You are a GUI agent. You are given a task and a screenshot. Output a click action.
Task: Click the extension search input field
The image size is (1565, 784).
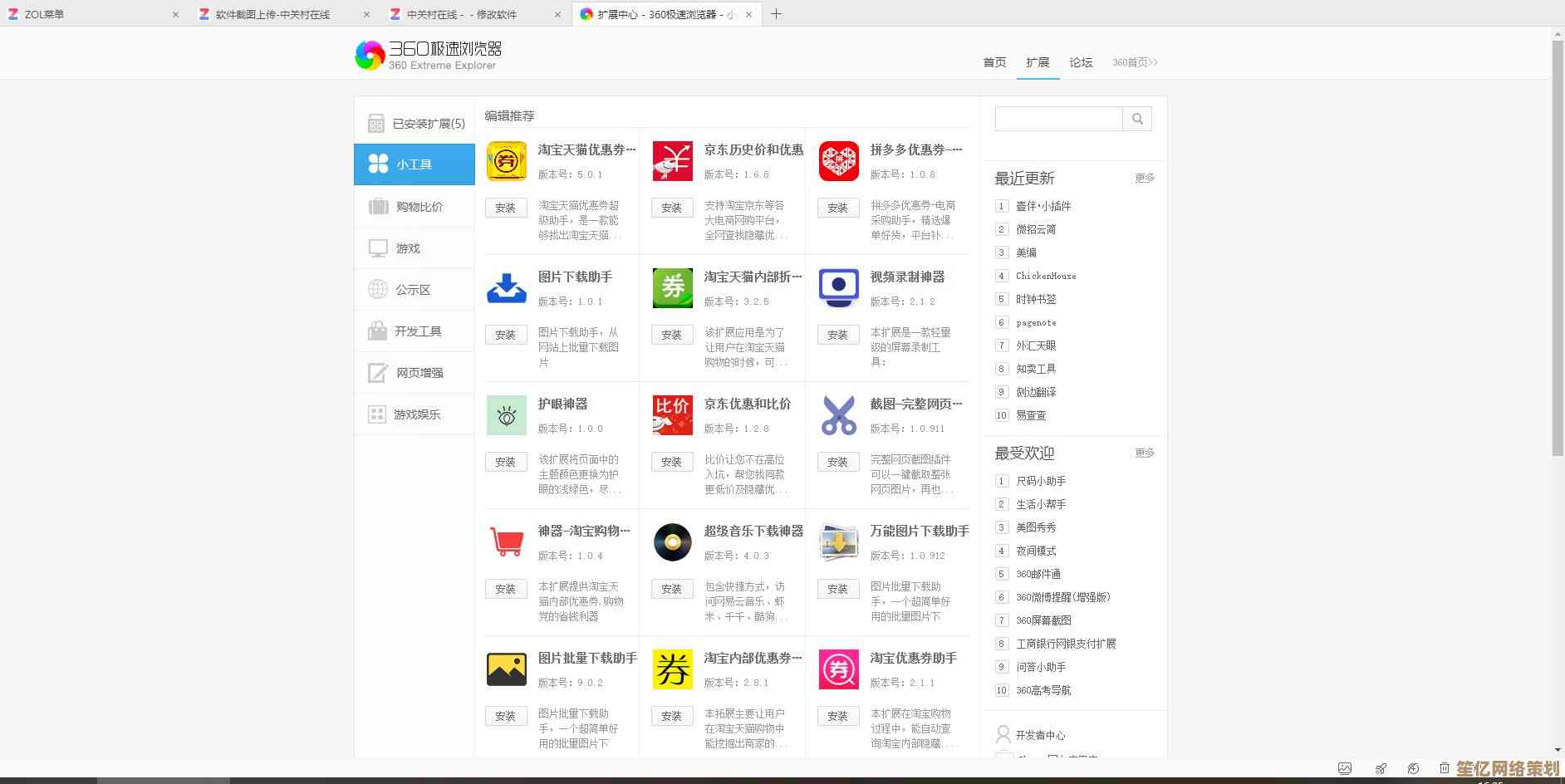click(1058, 119)
